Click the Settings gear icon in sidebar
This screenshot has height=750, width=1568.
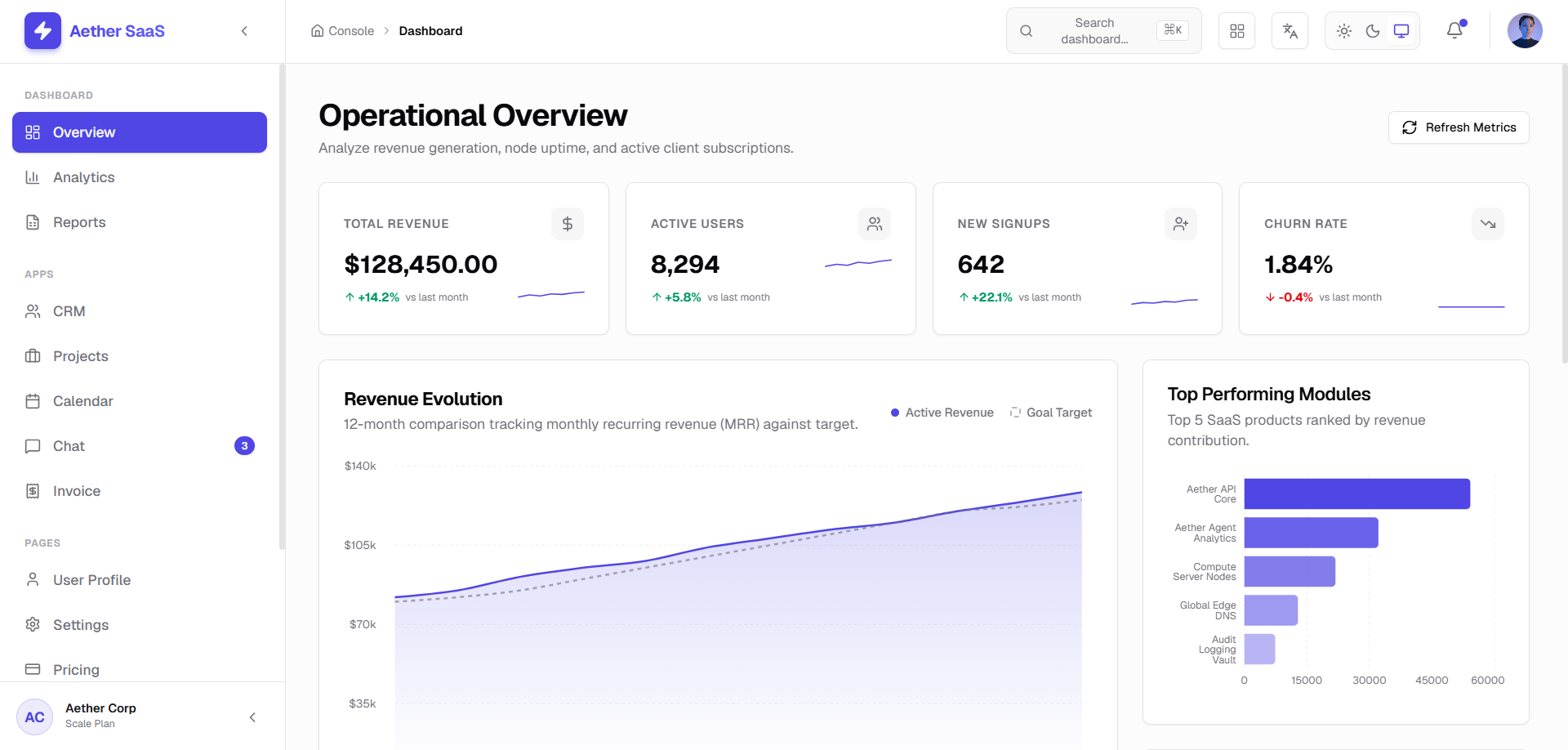coord(33,625)
